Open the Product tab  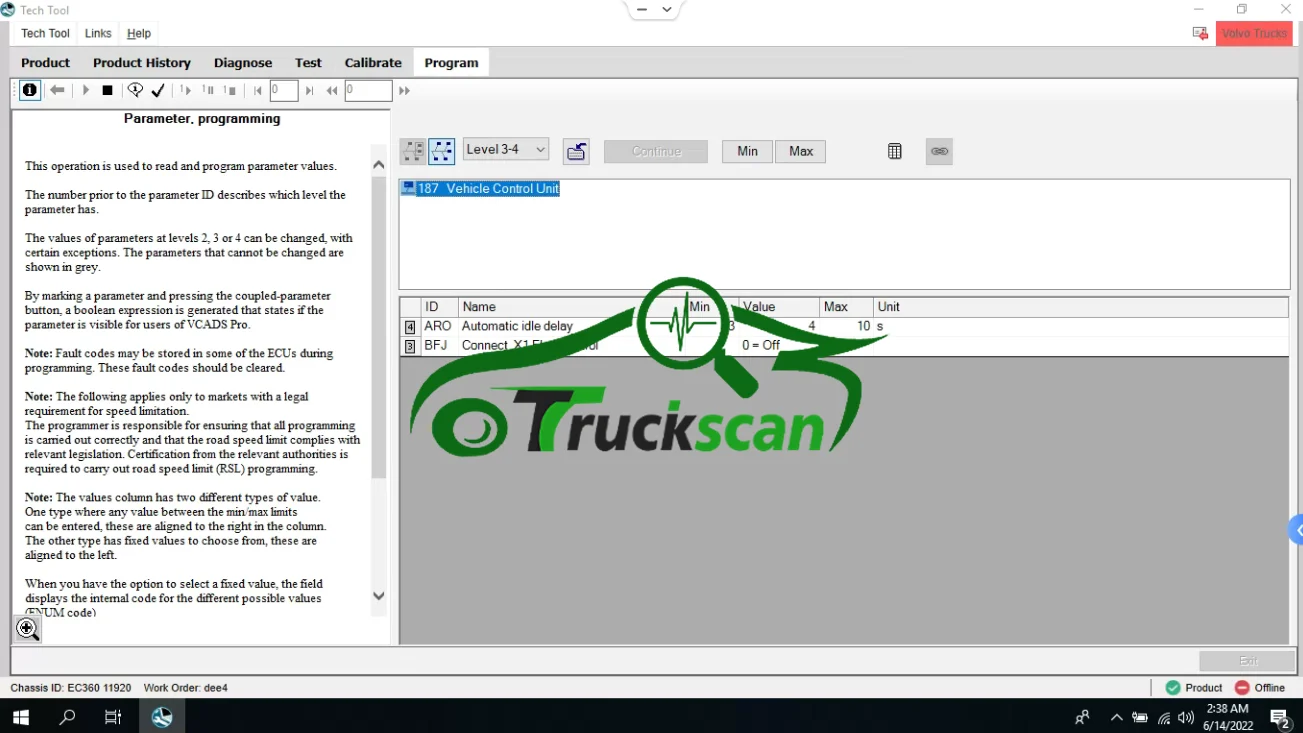point(46,62)
